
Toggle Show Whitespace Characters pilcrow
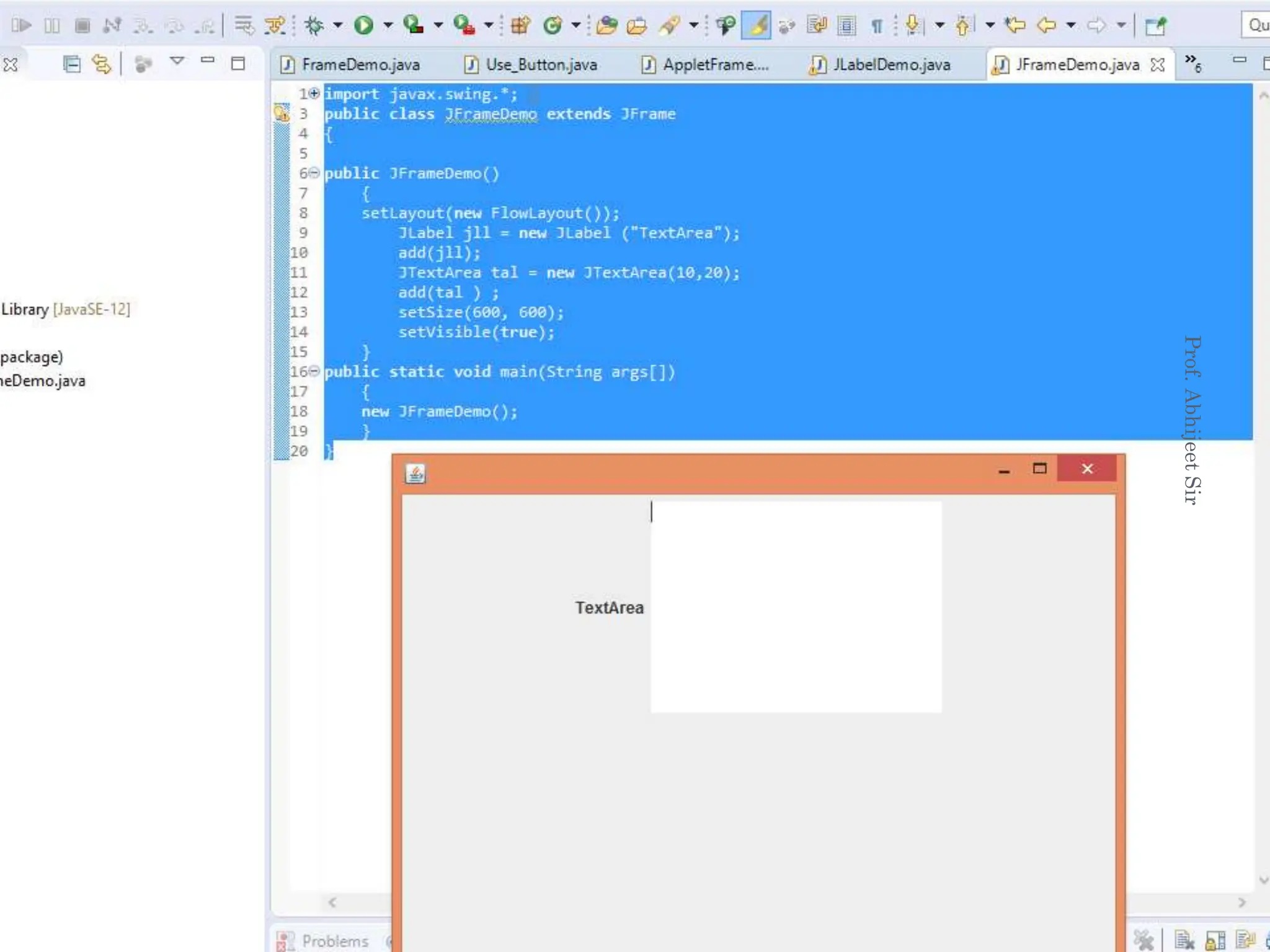[x=877, y=25]
